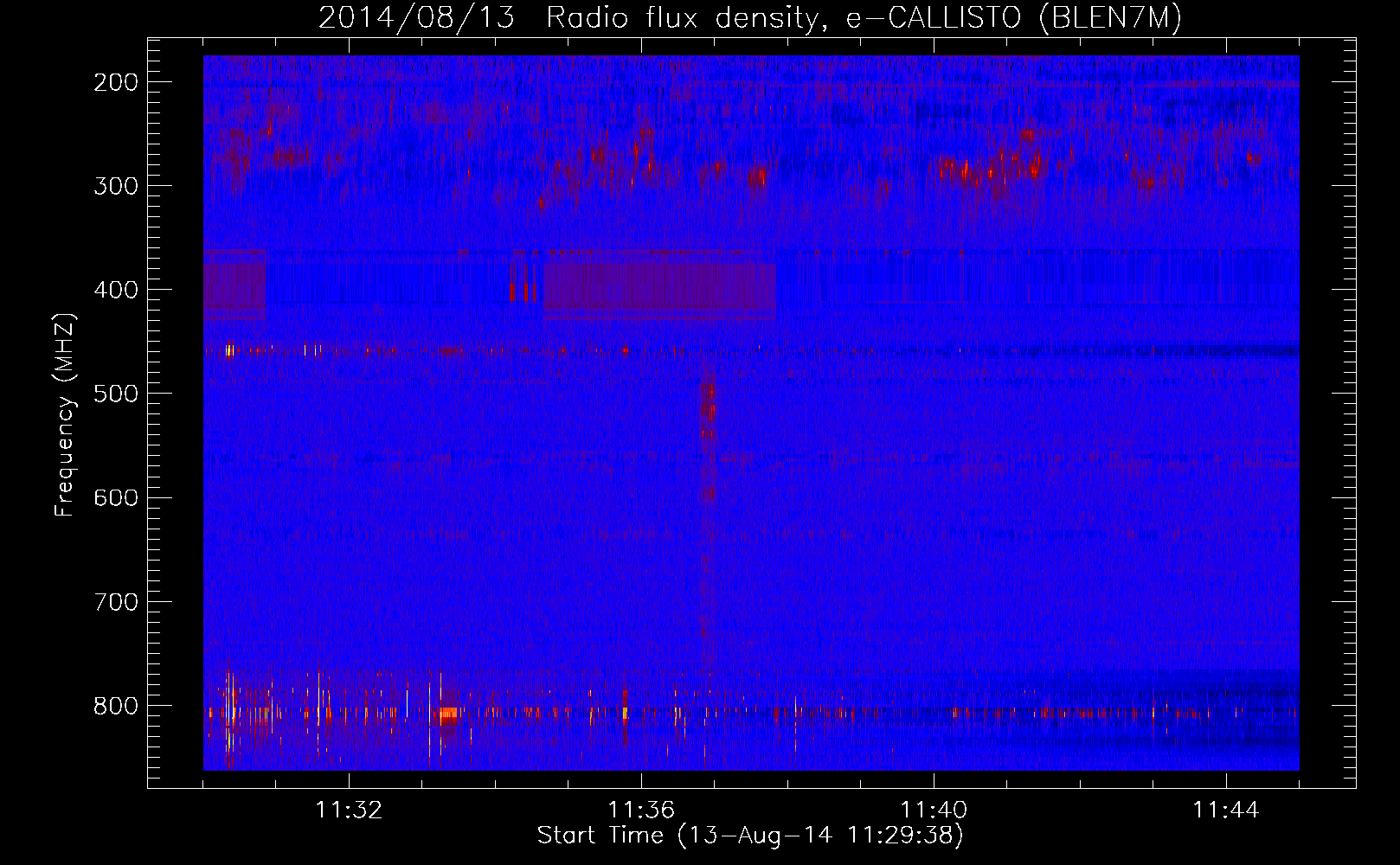Image resolution: width=1400 pixels, height=865 pixels.
Task: Click the 800 frequency tick label
Action: 116,705
